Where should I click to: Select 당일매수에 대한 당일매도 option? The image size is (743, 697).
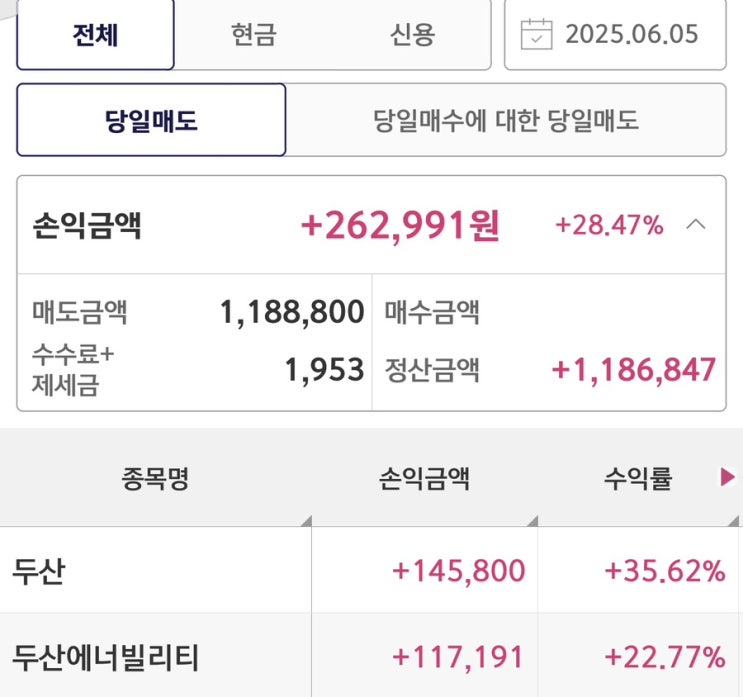[505, 120]
